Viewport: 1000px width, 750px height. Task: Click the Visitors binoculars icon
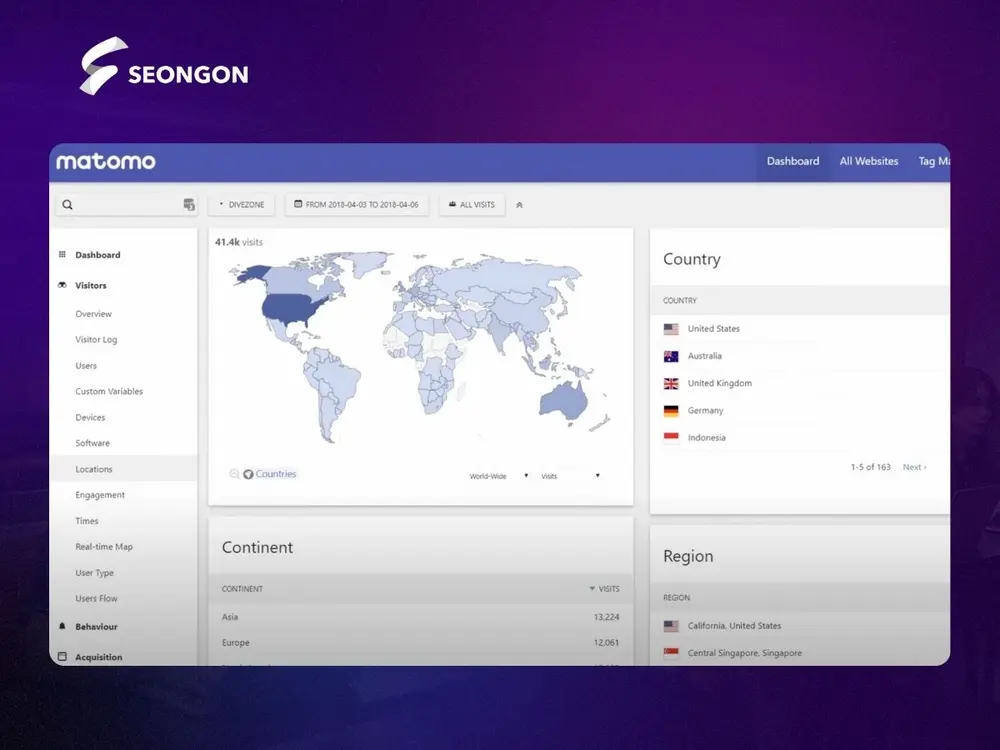coord(62,285)
